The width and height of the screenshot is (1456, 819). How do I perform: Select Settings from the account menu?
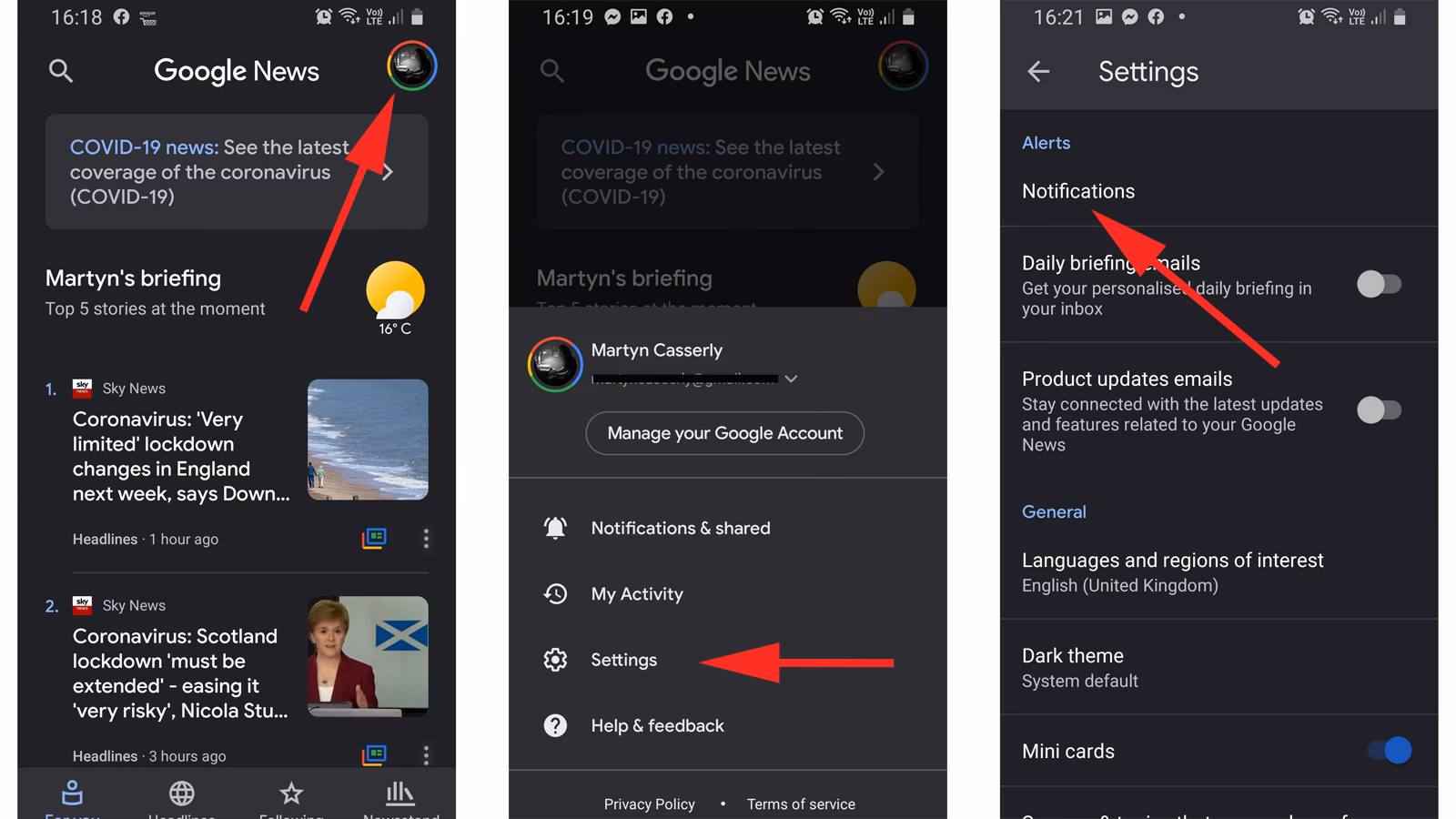click(623, 660)
